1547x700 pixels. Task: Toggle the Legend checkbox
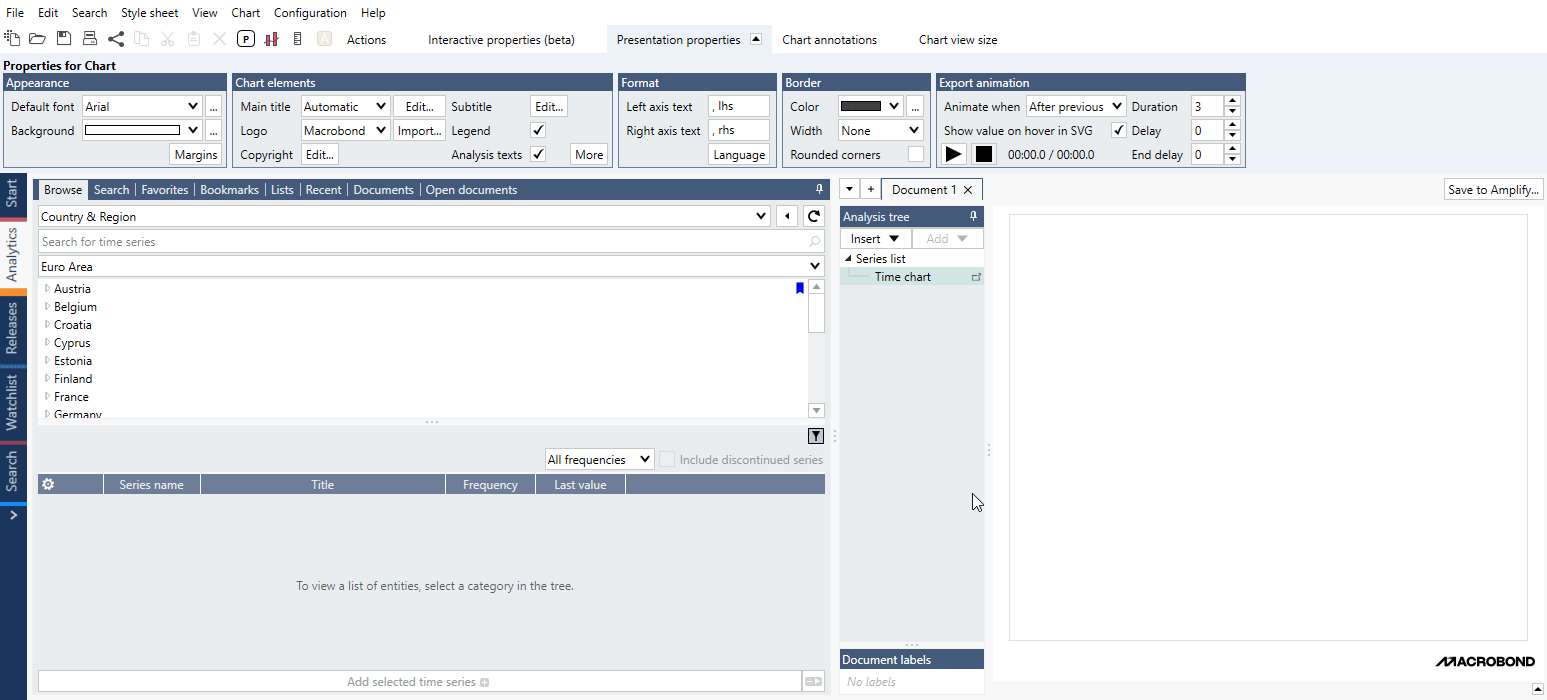point(538,131)
